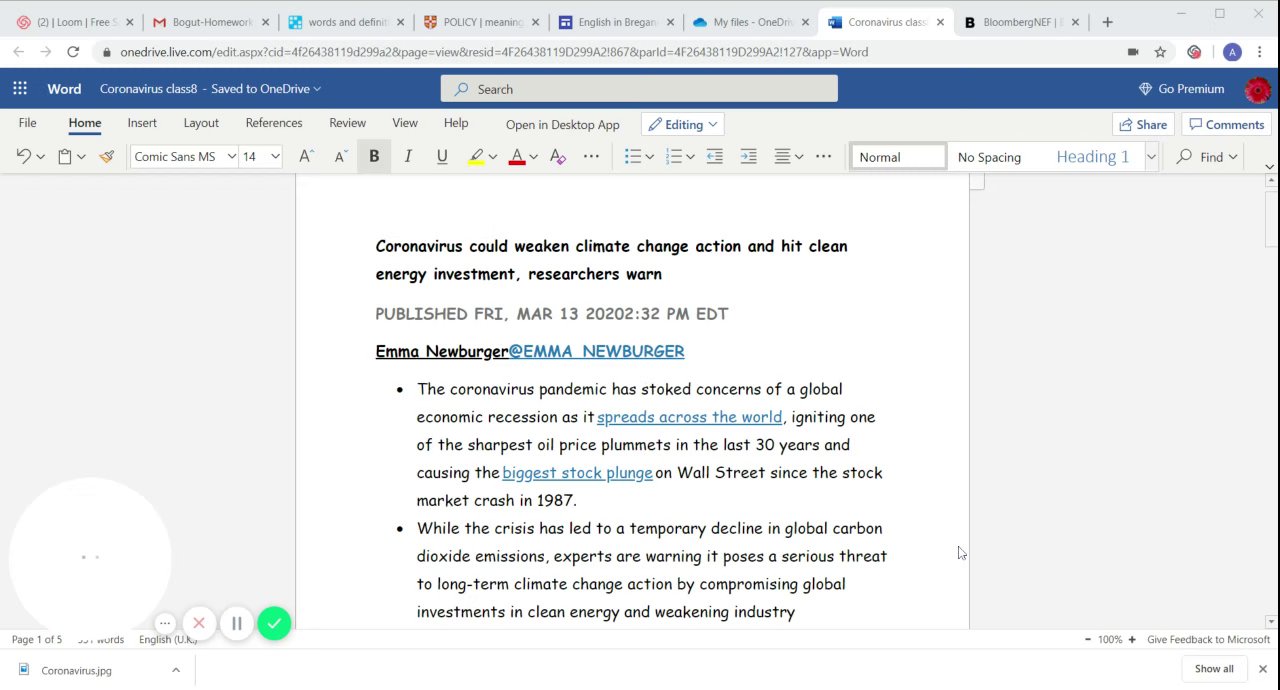Open font color dropdown arrow

coord(533,157)
